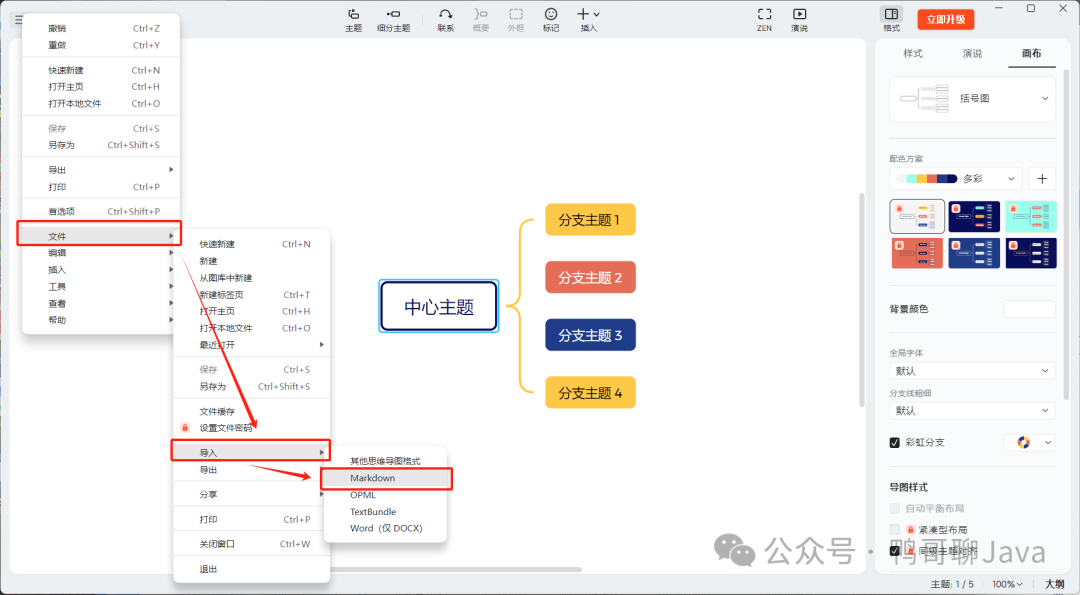Select the mint green theme thumbnail
The height and width of the screenshot is (595, 1080).
(x=1031, y=216)
